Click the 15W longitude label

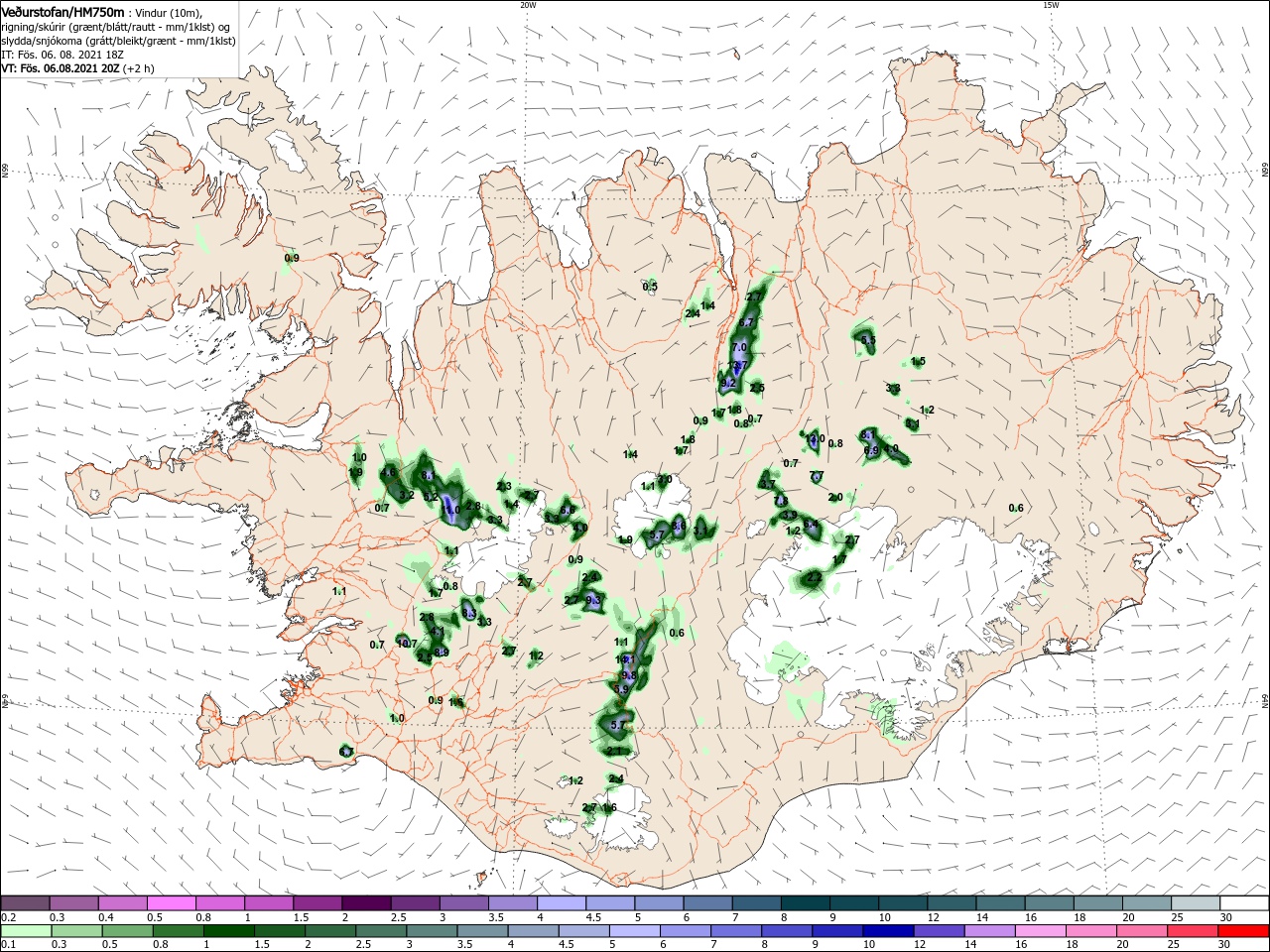tap(1051, 5)
